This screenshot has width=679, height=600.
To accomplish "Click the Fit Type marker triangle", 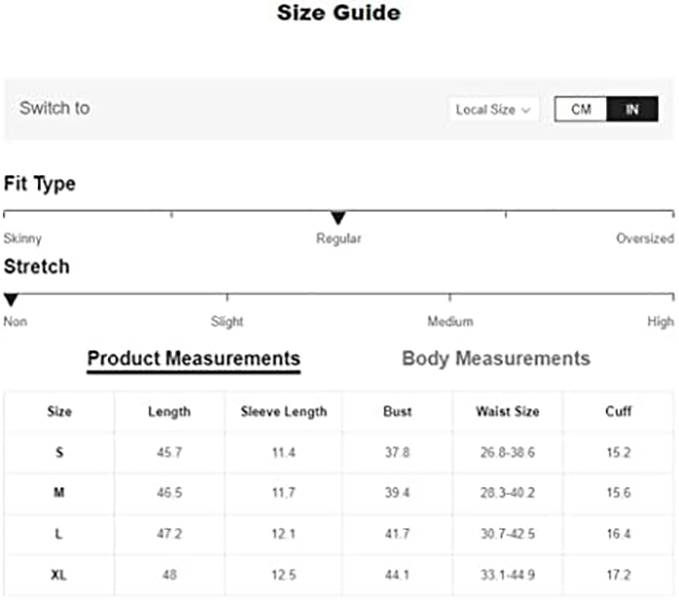I will point(338,218).
